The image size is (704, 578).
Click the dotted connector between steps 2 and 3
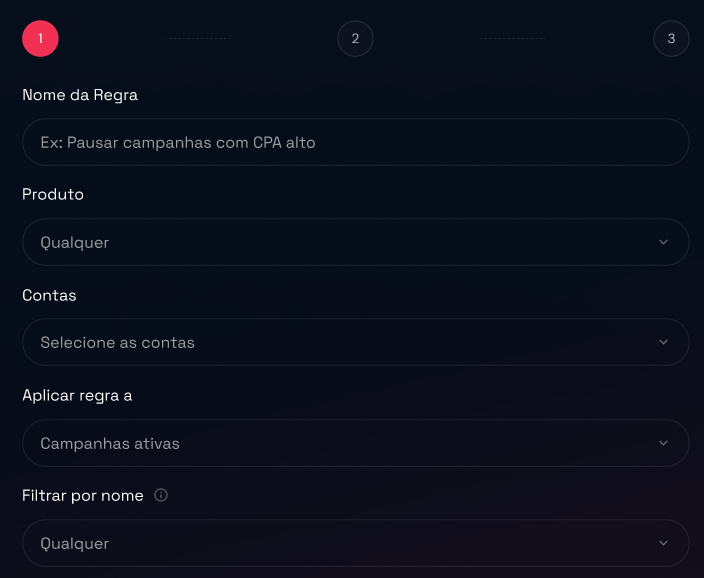512,39
